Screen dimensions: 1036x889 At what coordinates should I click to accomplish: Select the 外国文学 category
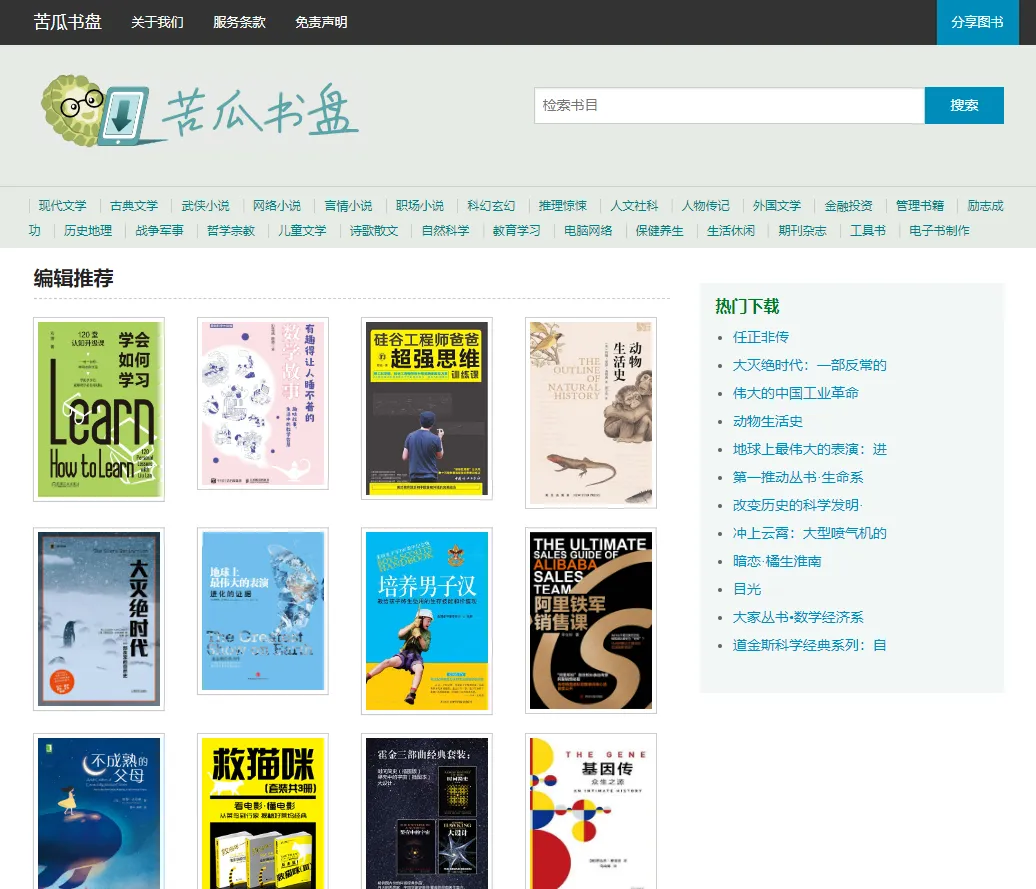[777, 205]
